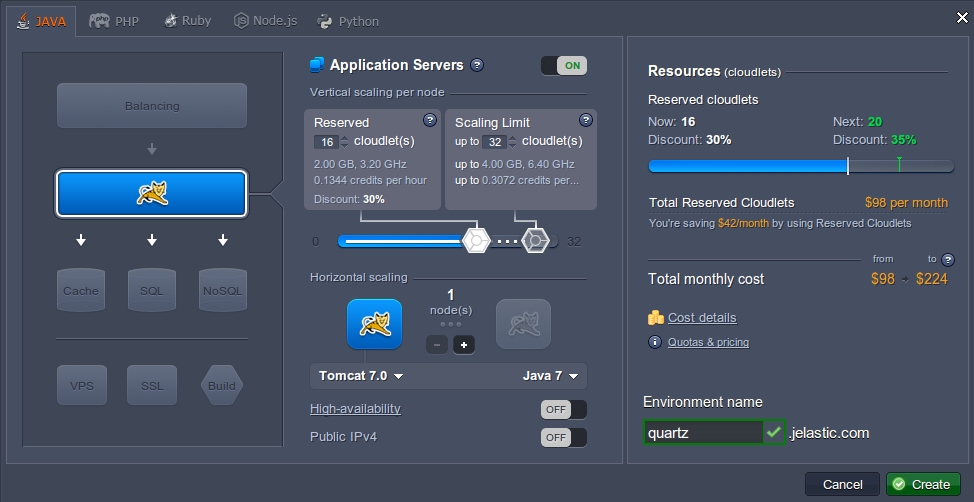Enable the SSL block
Image resolution: width=974 pixels, height=502 pixels.
click(x=152, y=385)
